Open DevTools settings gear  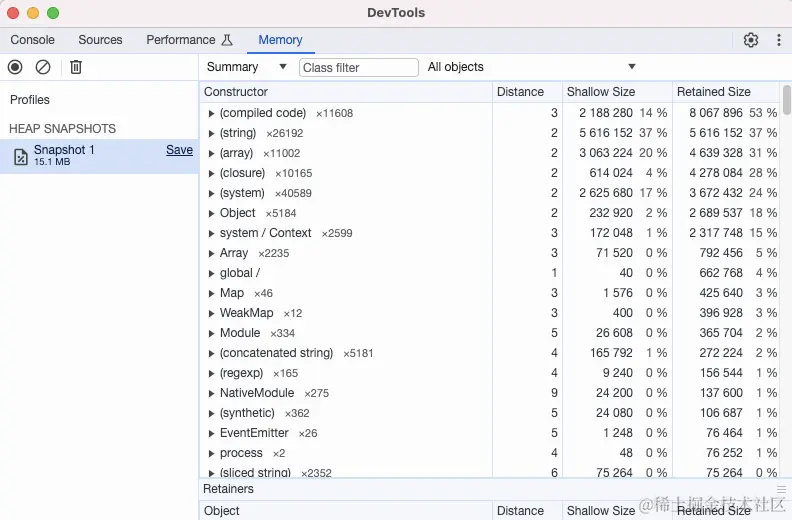tap(751, 40)
